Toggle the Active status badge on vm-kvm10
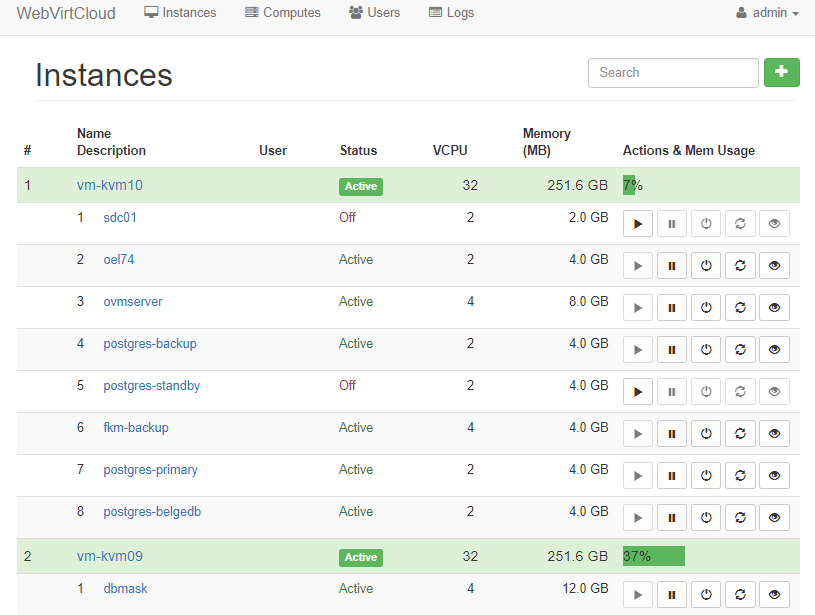 point(360,186)
